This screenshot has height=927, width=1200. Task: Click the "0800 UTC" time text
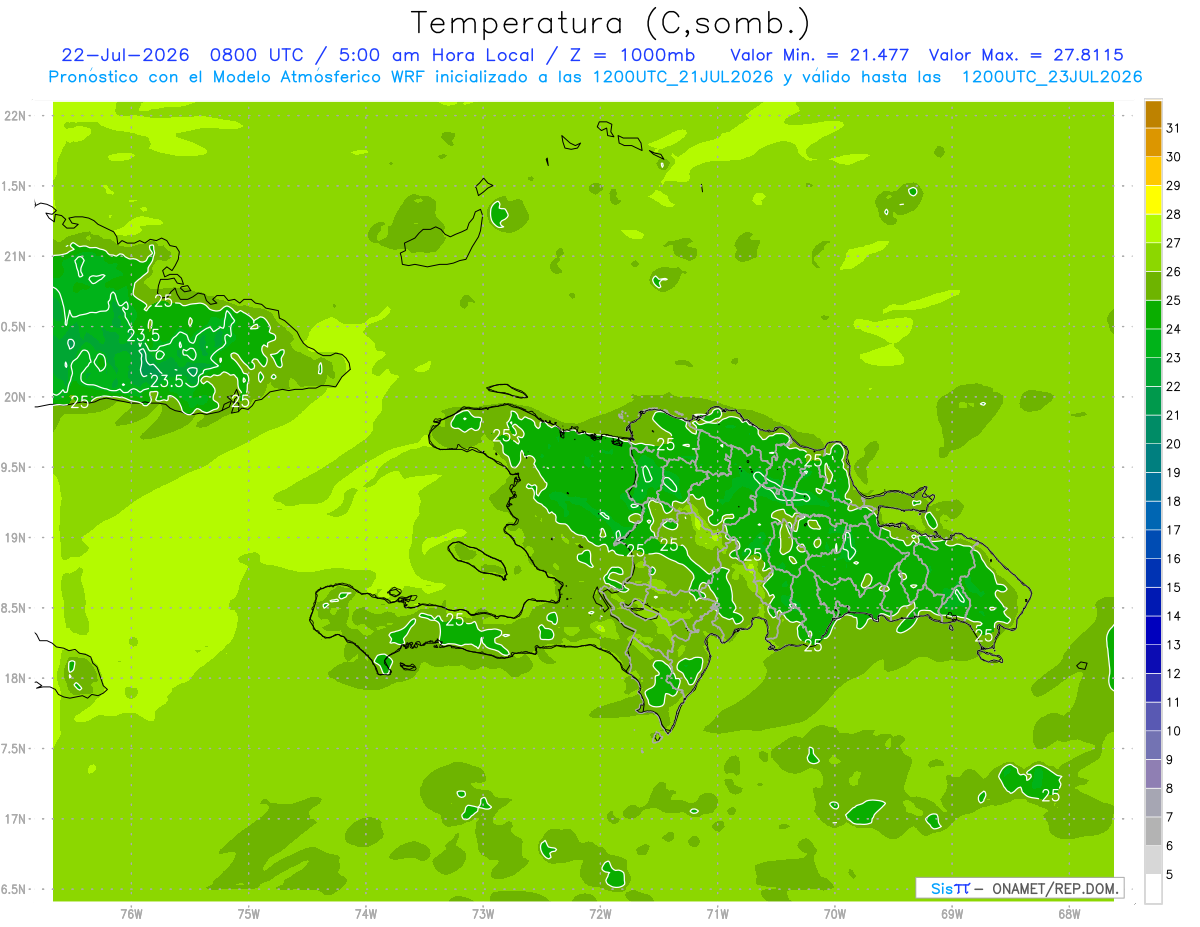pyautogui.click(x=256, y=55)
